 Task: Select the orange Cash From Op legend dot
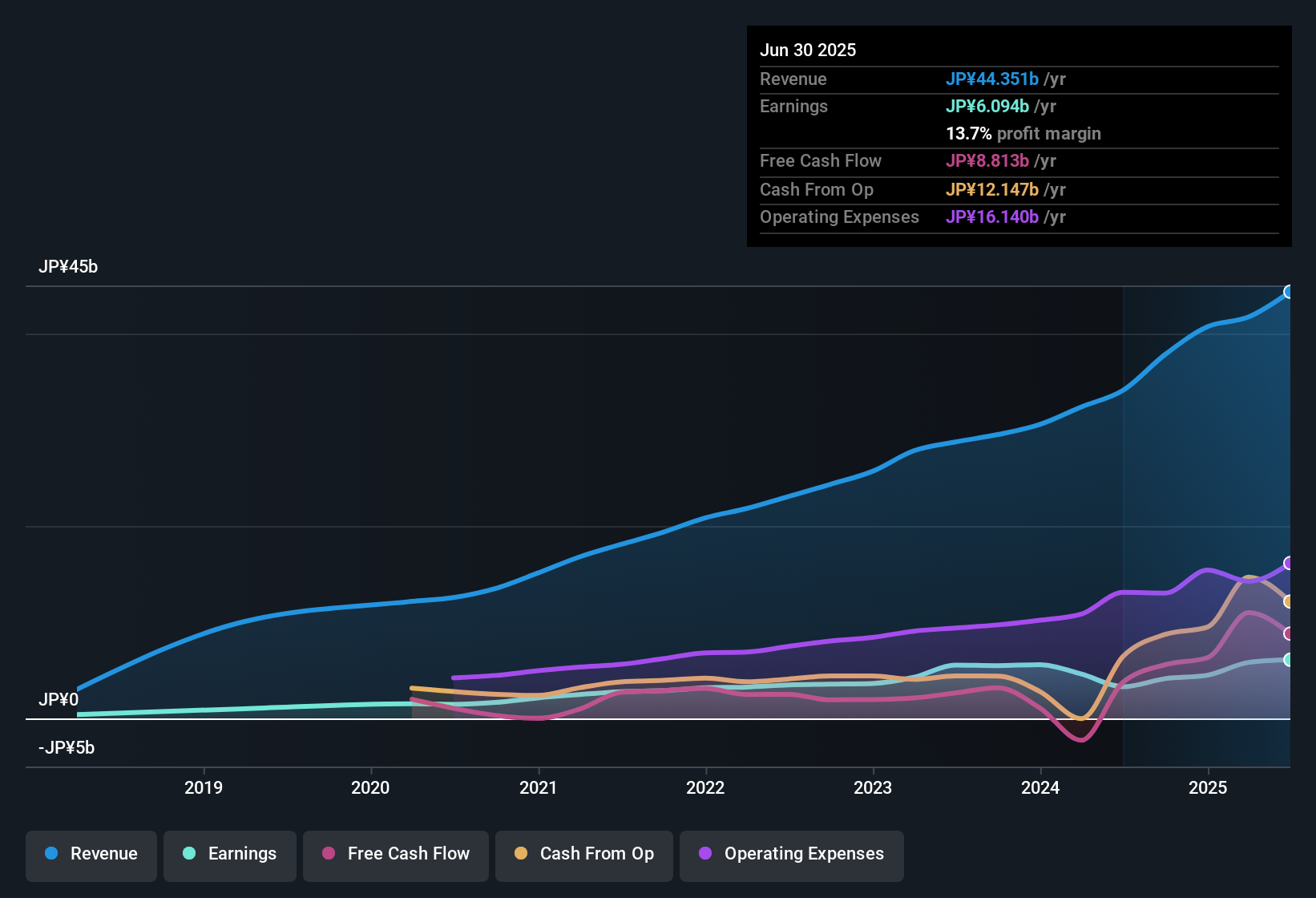(520, 854)
